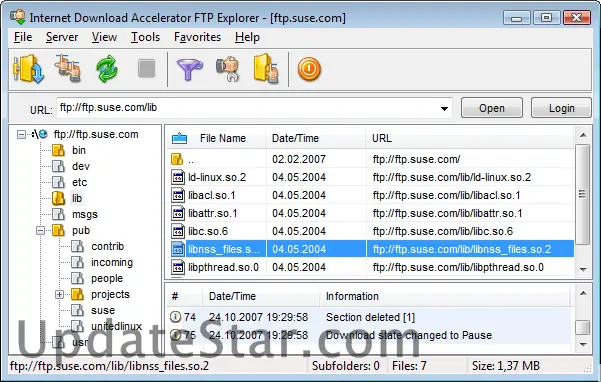The width and height of the screenshot is (601, 382).
Task: Click the ld-linux.so.2 file icon
Action: (178, 177)
